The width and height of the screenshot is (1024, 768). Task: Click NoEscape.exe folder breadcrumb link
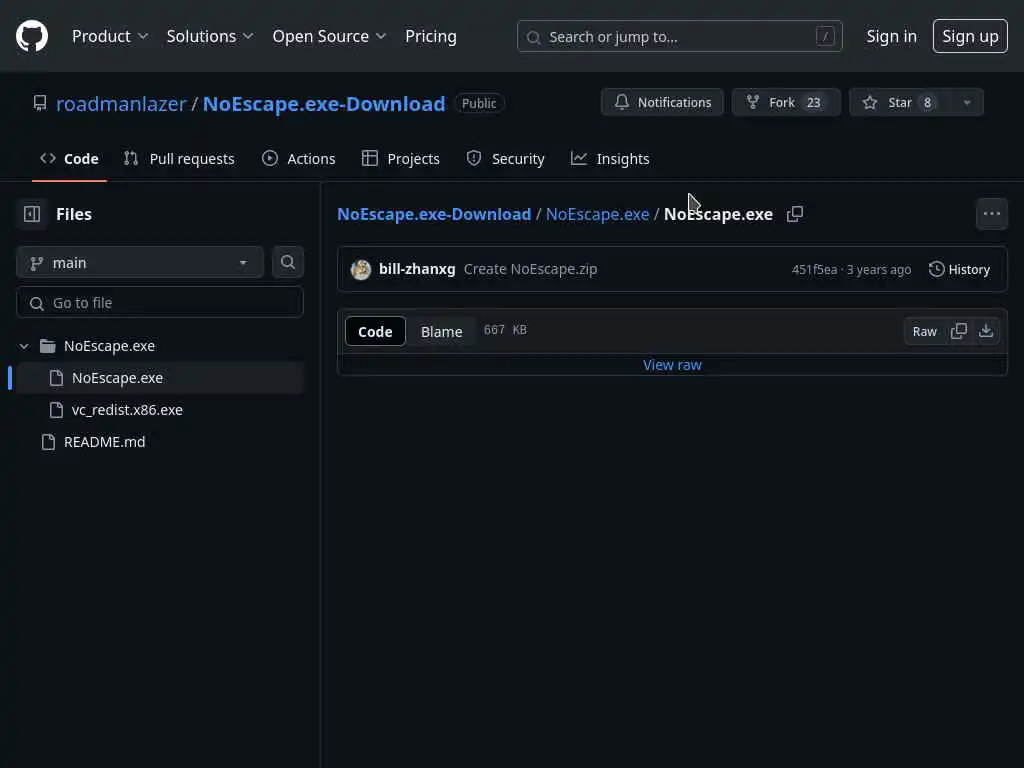[598, 214]
